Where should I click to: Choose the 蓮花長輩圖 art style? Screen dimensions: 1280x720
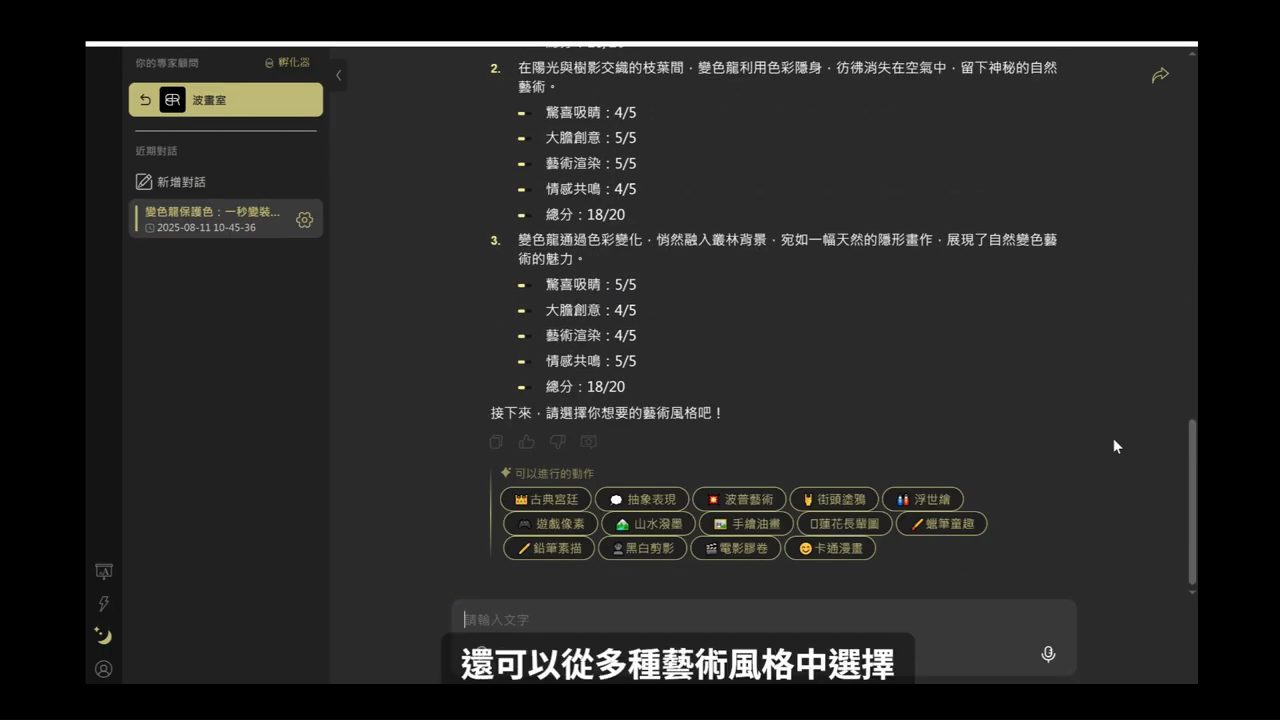(845, 523)
